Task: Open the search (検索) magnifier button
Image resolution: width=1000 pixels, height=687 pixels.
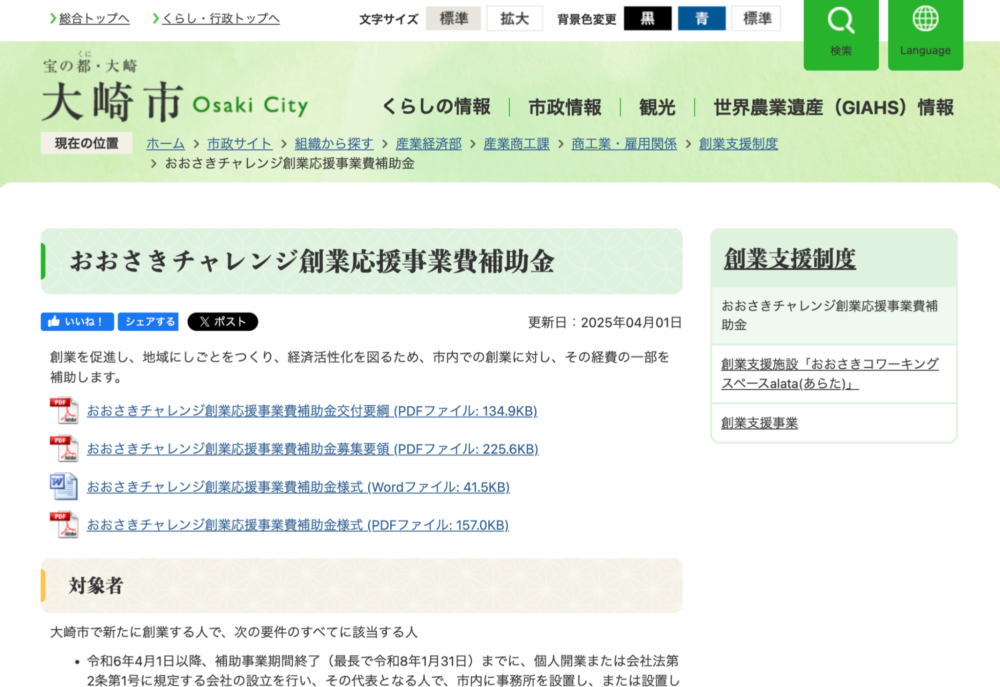Action: 841,34
